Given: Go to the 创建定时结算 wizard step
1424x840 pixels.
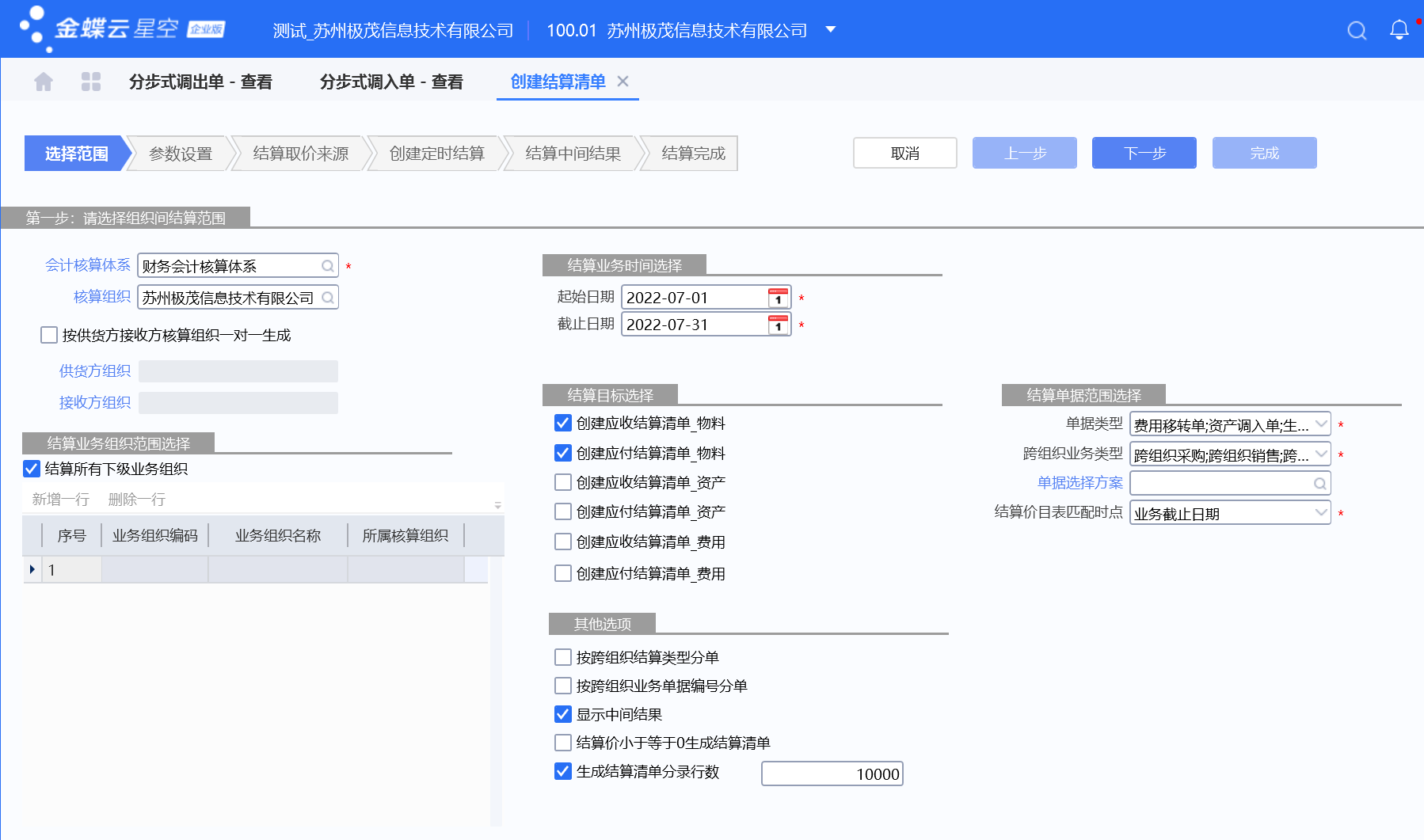Looking at the screenshot, I should click(x=437, y=154).
